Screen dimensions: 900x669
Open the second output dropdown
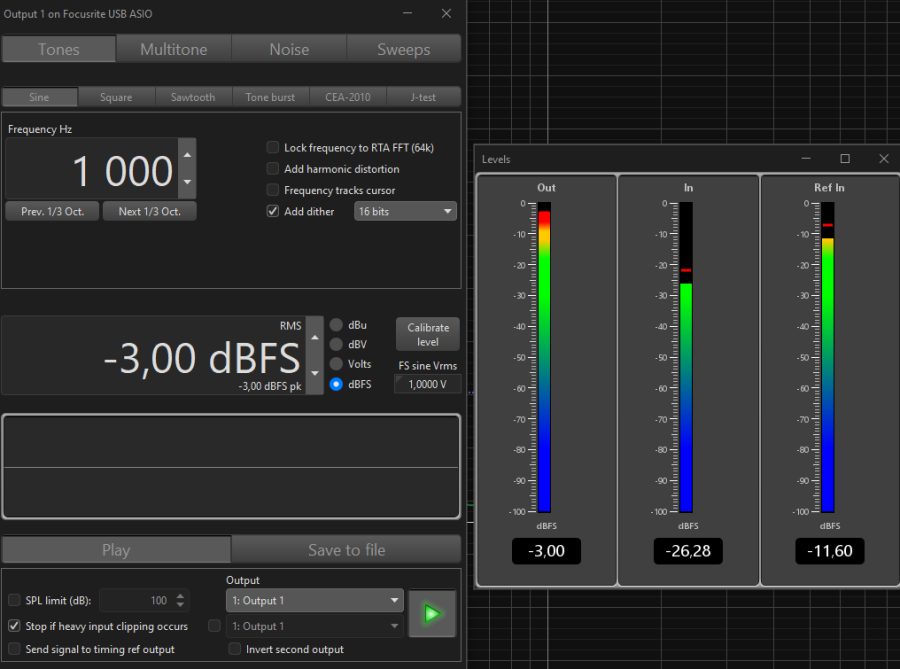(x=315, y=626)
